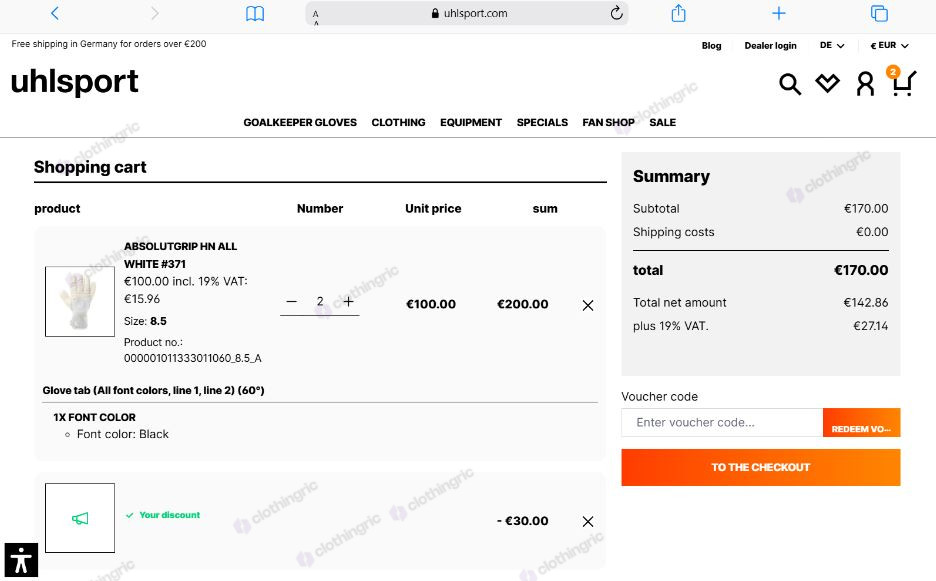Open the Dealer login link
Viewport: 936px width, 581px height.
point(770,45)
